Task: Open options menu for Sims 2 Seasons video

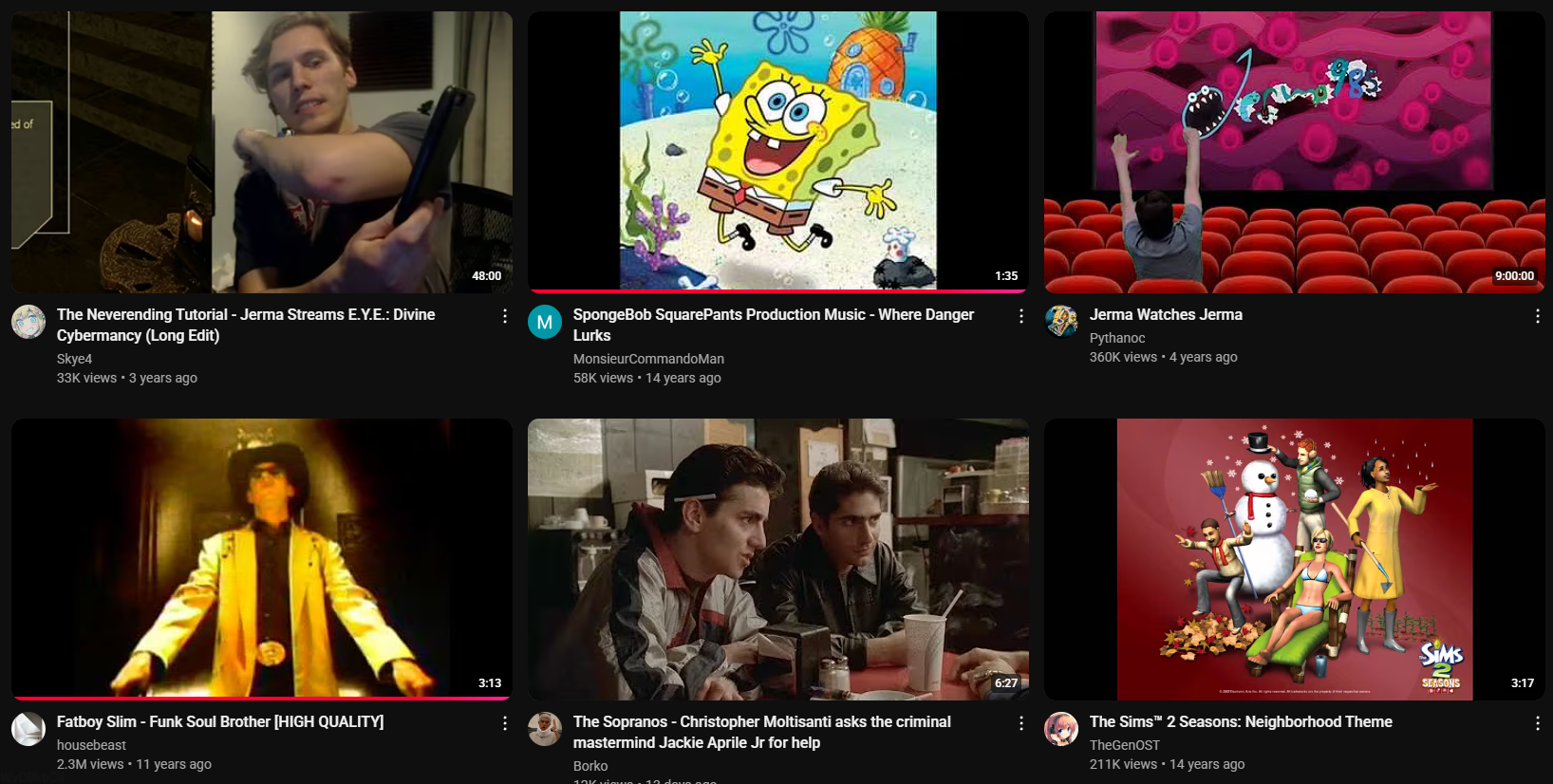Action: (x=1538, y=723)
